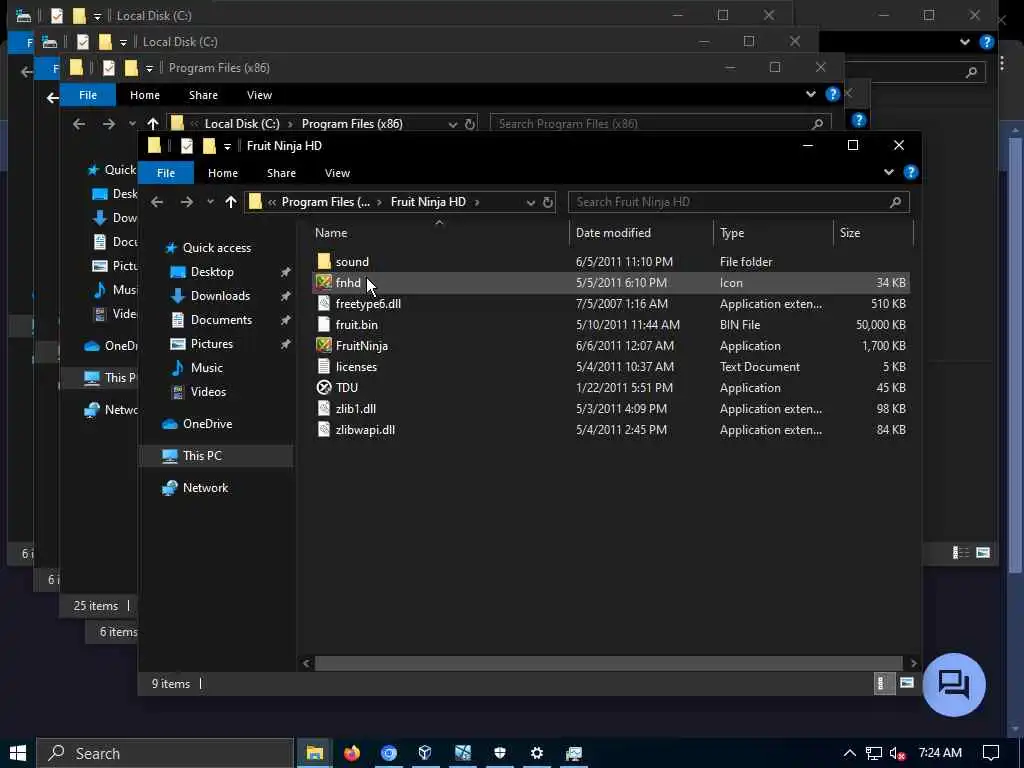Image resolution: width=1024 pixels, height=768 pixels.
Task: Open the Share tab in Fruit Ninja HD
Action: pyautogui.click(x=281, y=173)
